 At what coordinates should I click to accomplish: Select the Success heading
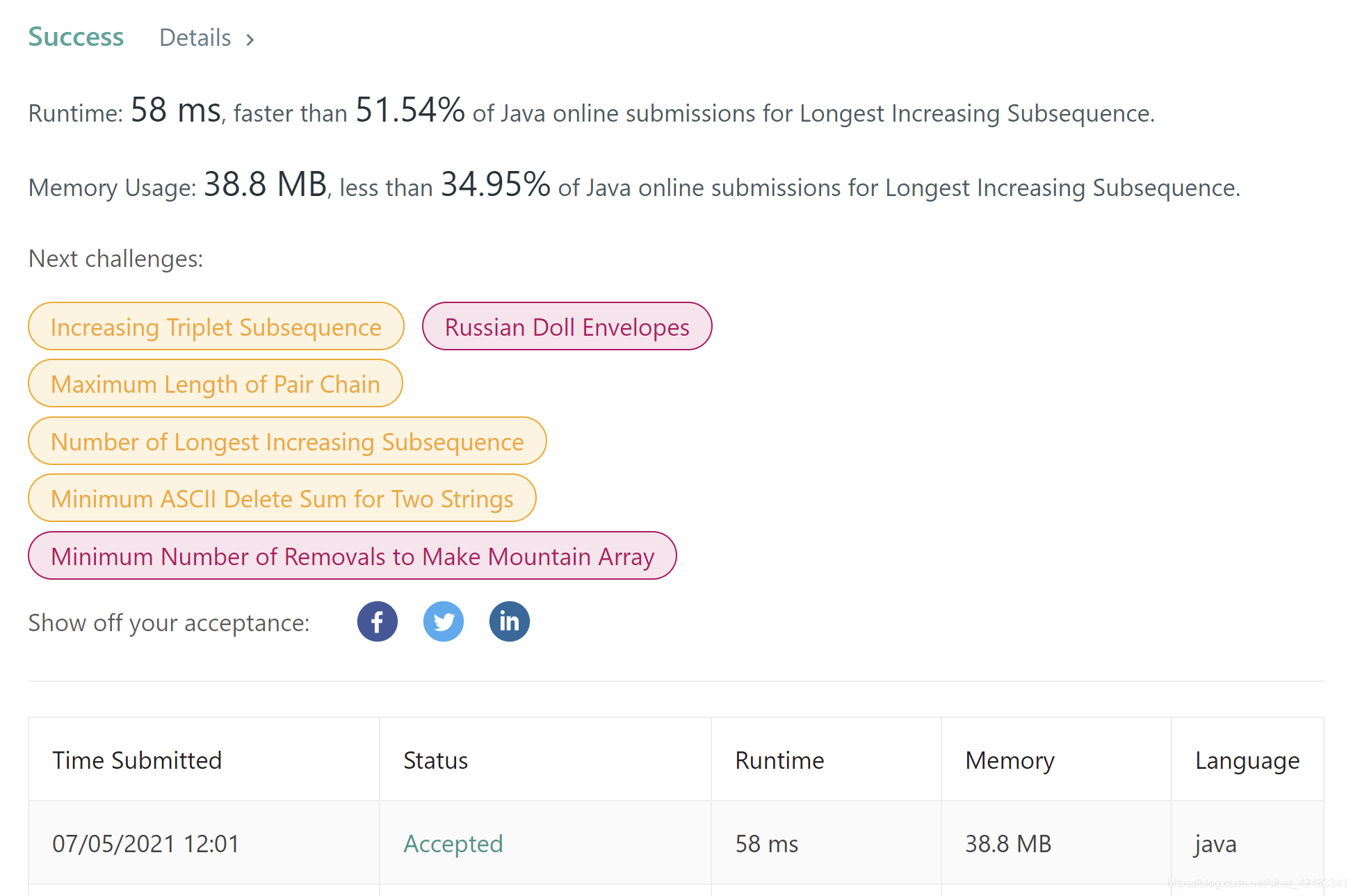click(x=76, y=37)
